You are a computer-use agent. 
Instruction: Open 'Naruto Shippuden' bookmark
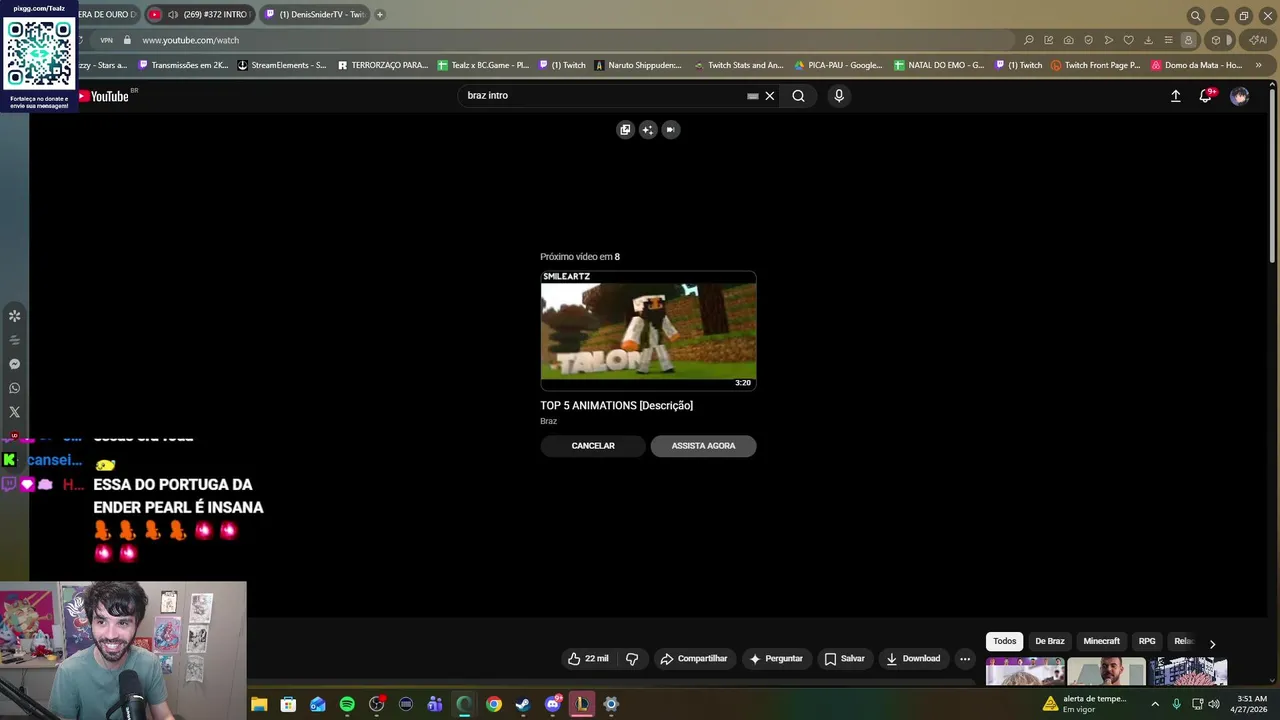pyautogui.click(x=639, y=65)
